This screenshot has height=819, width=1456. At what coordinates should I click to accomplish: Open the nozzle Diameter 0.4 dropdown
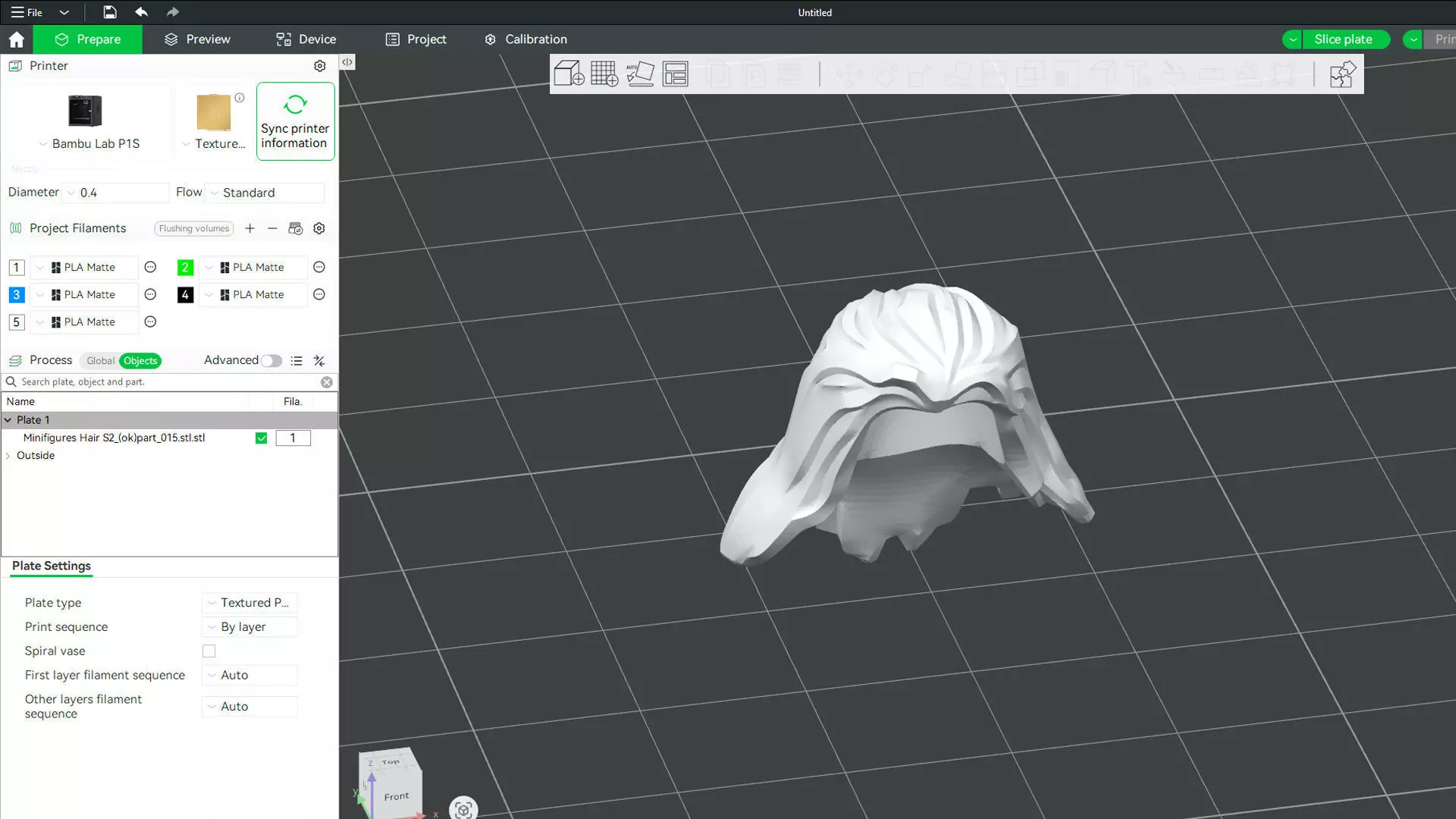tap(115, 193)
